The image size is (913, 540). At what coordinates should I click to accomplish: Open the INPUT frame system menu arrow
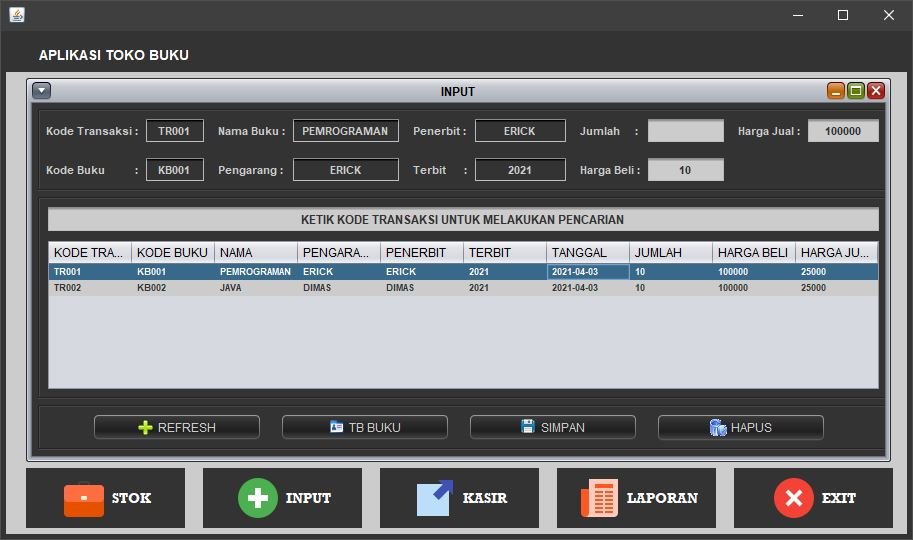coord(41,91)
